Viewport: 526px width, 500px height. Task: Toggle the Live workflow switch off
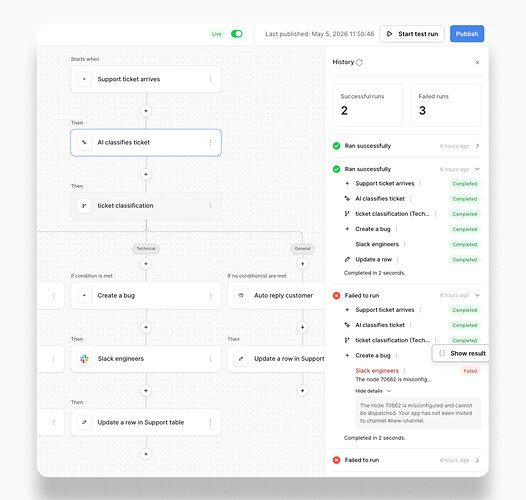click(236, 34)
